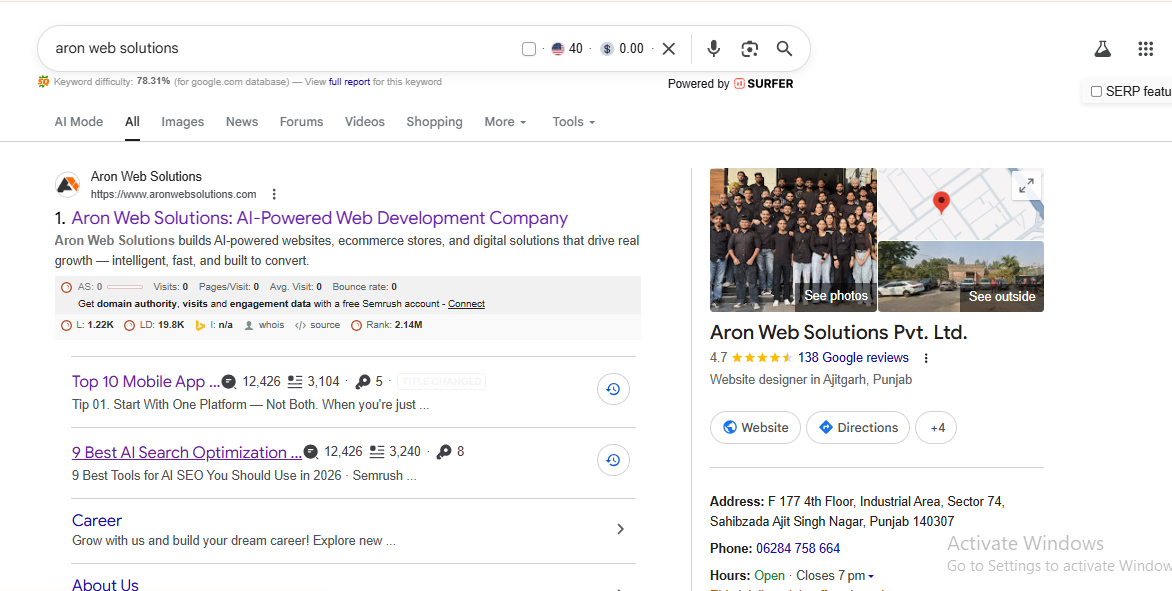
Task: Click the Surfer logo
Action: pos(763,84)
